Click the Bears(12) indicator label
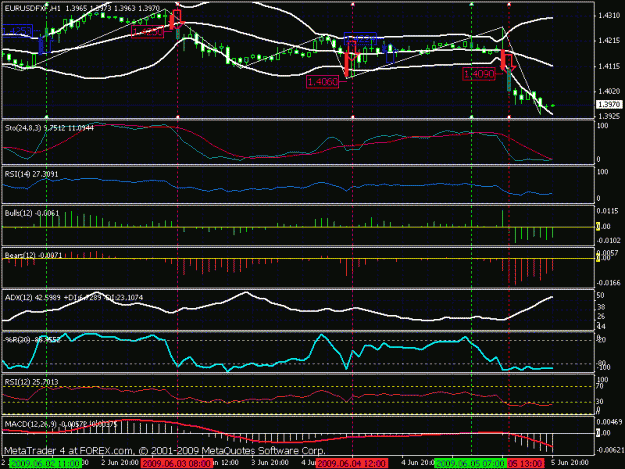The image size is (625, 469). pyautogui.click(x=33, y=255)
